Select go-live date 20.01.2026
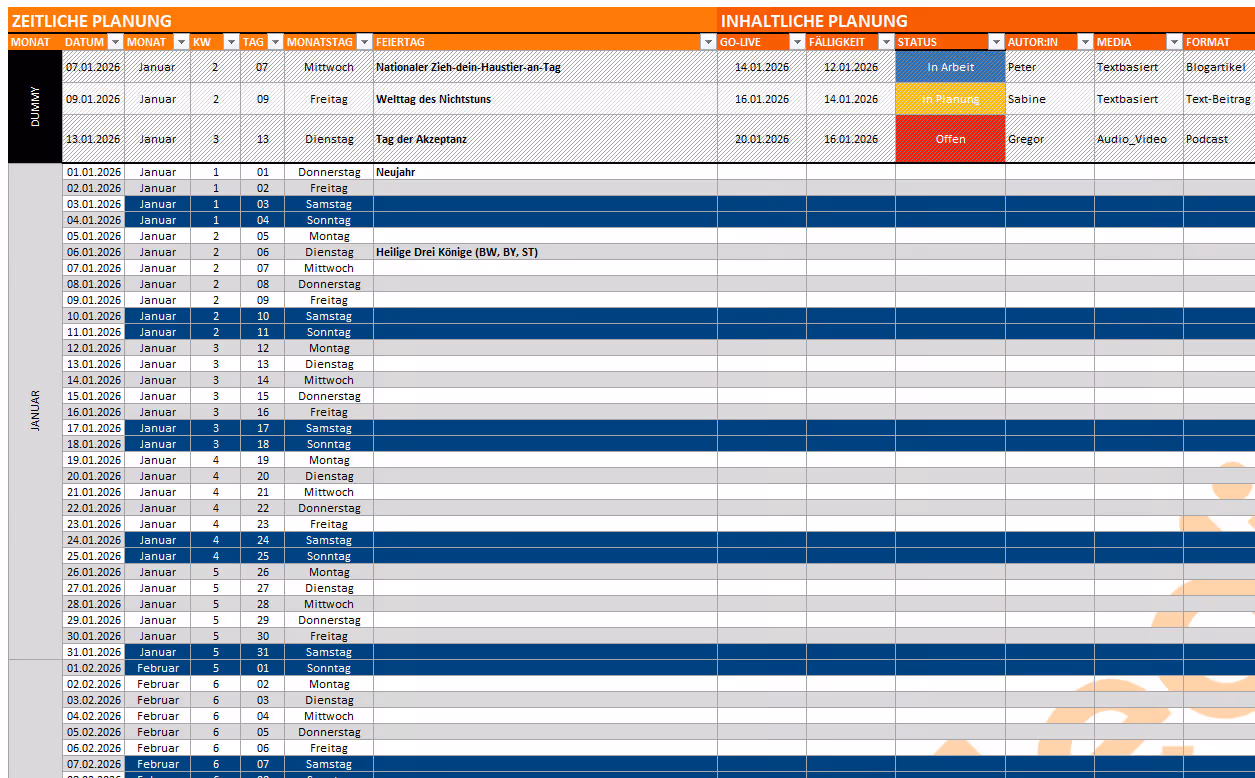1255x778 pixels. (x=762, y=139)
